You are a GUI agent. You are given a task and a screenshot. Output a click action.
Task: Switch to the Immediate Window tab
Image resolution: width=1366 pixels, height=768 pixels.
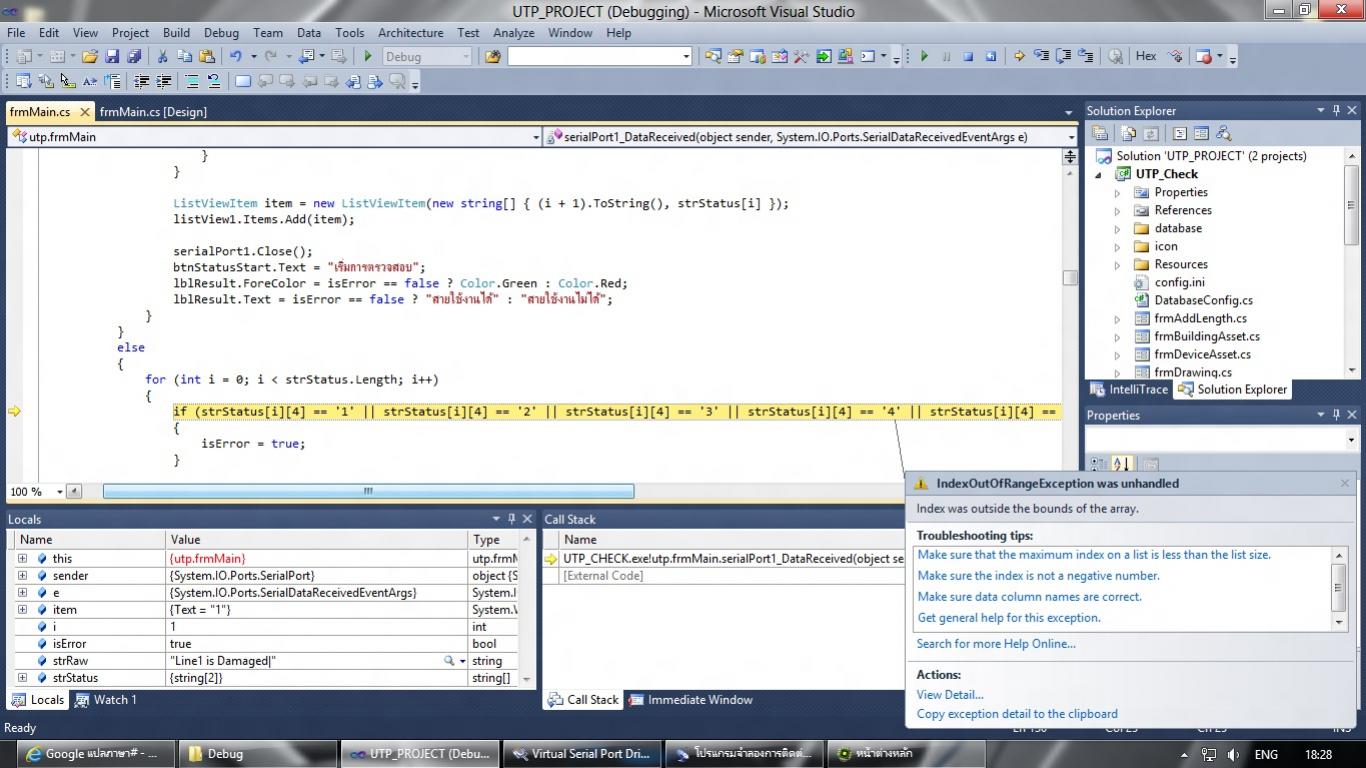coord(690,700)
